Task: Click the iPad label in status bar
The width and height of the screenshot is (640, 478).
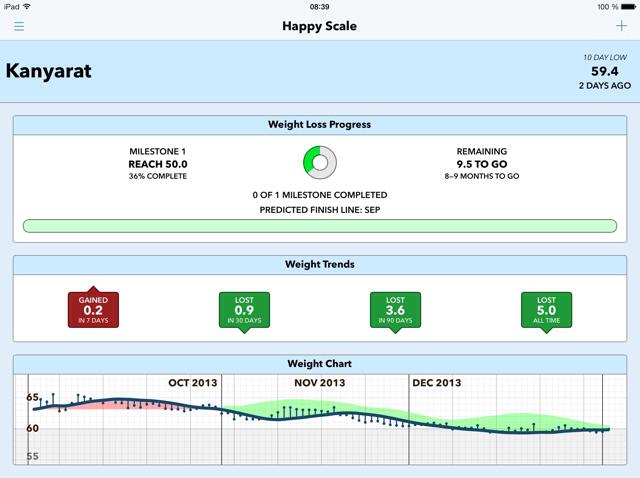Action: (x=11, y=7)
